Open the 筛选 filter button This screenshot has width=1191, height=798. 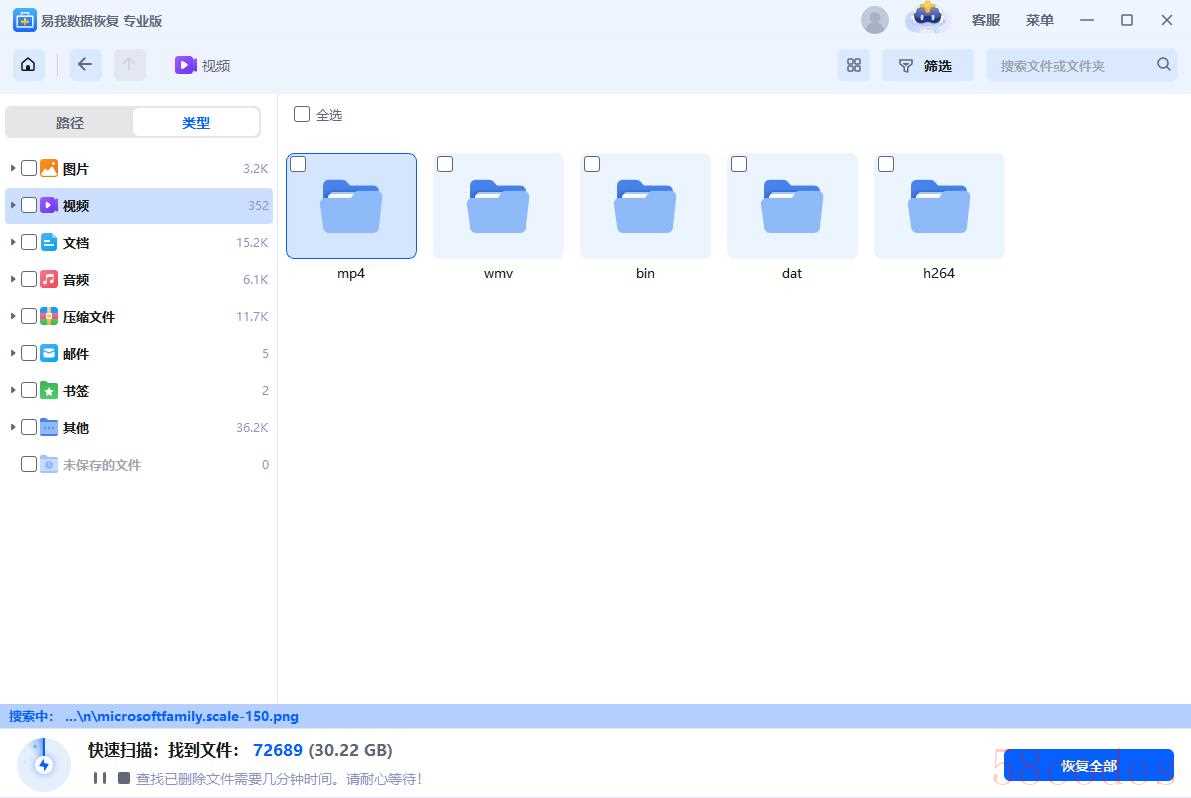[x=926, y=65]
